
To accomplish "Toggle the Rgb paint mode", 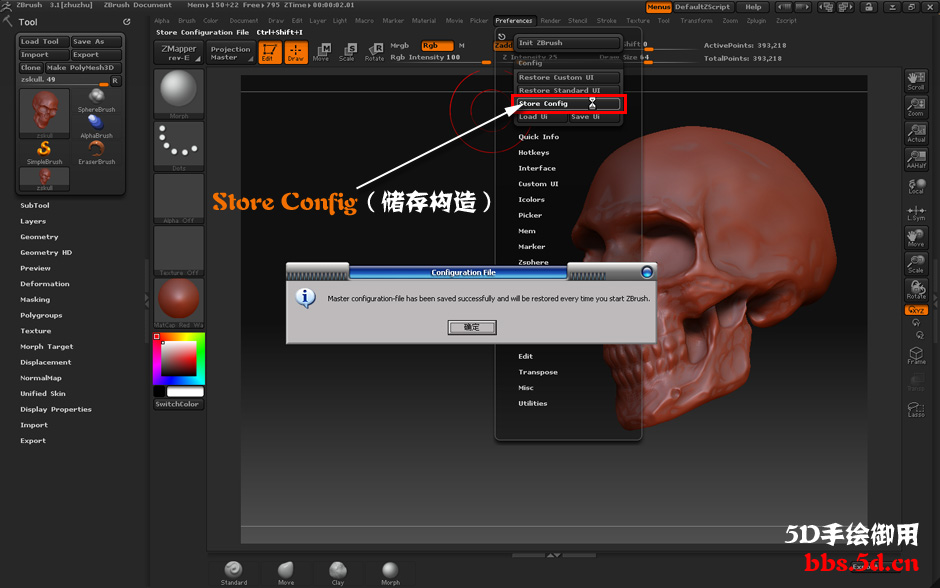I will point(436,46).
